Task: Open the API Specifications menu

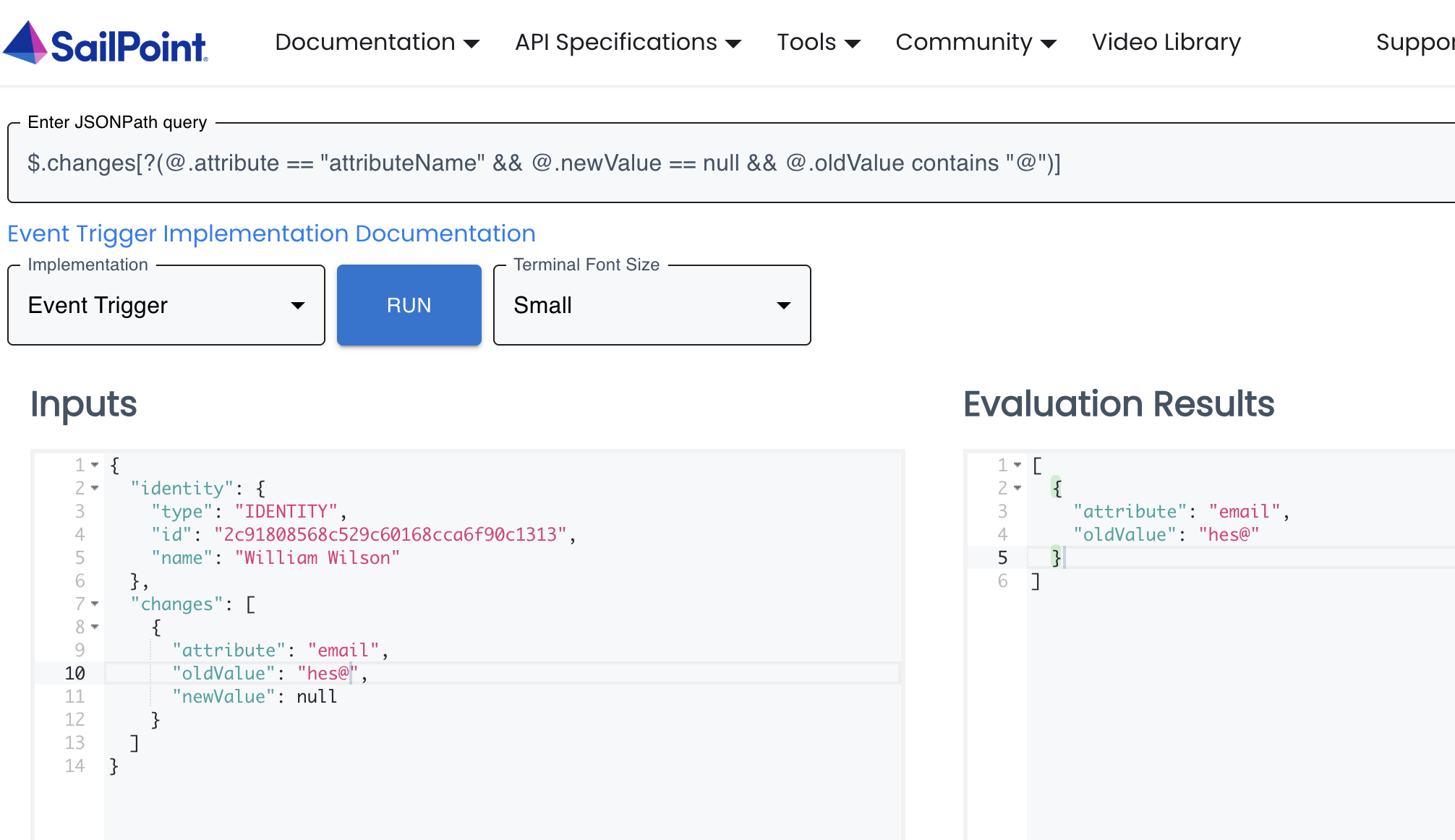Action: pos(628,43)
